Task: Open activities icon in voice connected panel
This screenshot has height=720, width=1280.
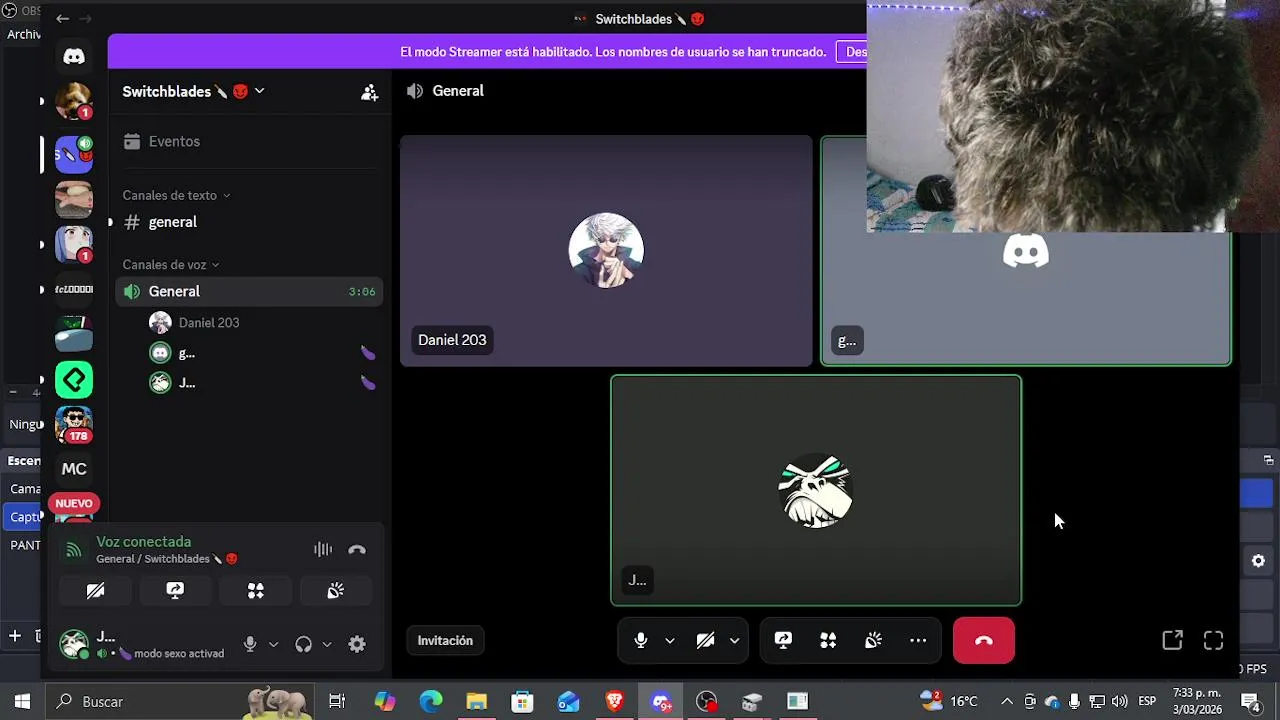Action: [255, 591]
